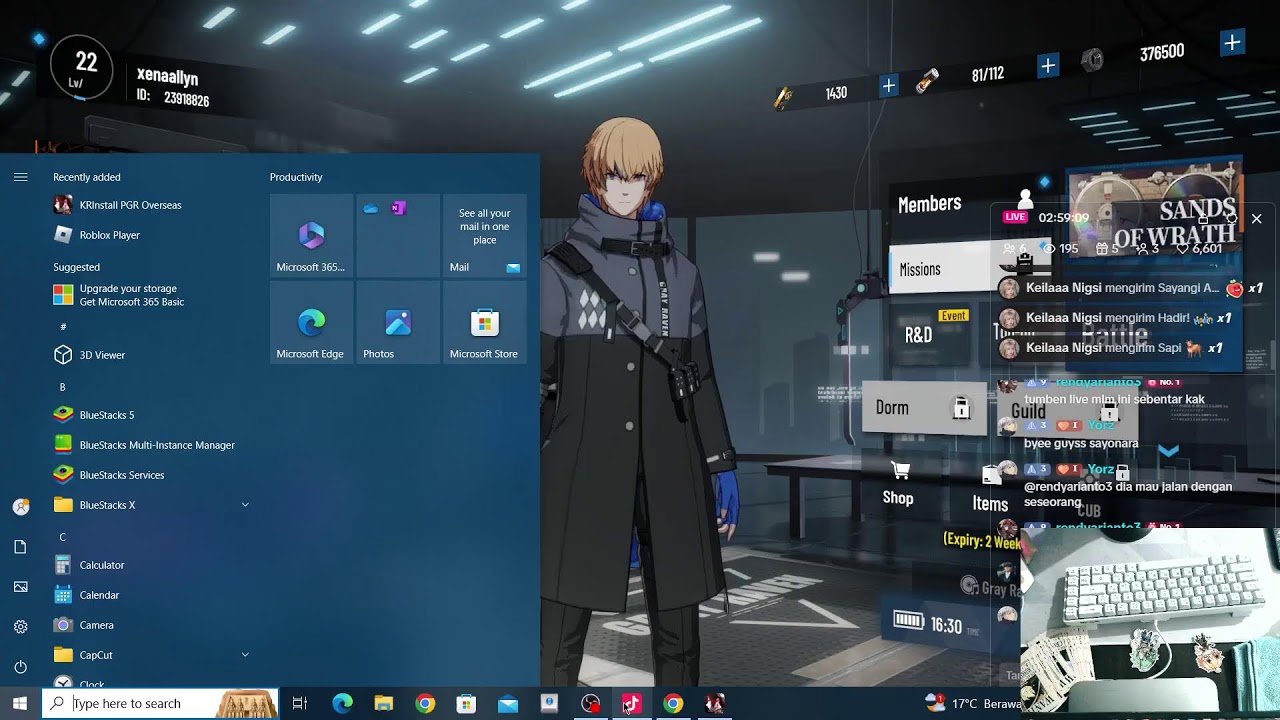The image size is (1280, 720).
Task: Click the Productivity group heading
Action: (x=296, y=177)
